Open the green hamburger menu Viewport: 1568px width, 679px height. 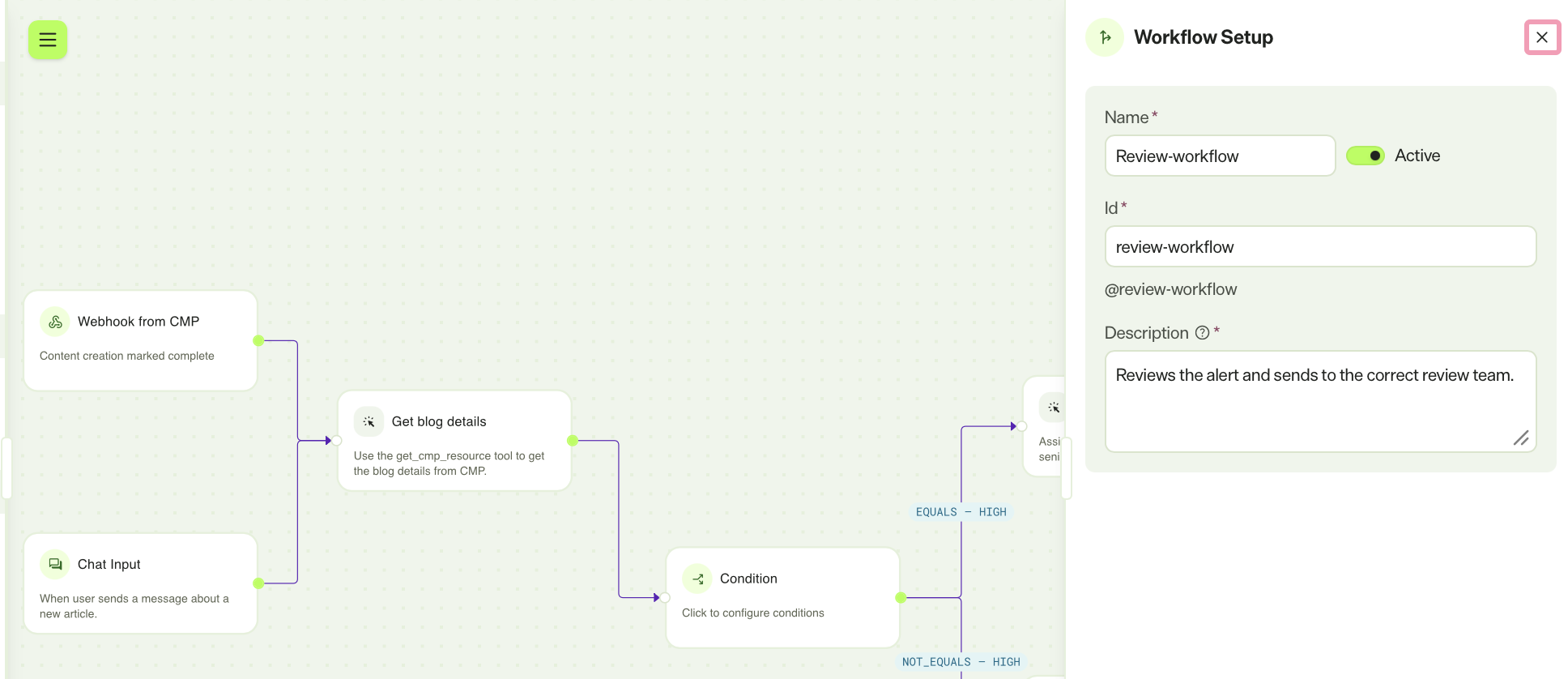48,40
